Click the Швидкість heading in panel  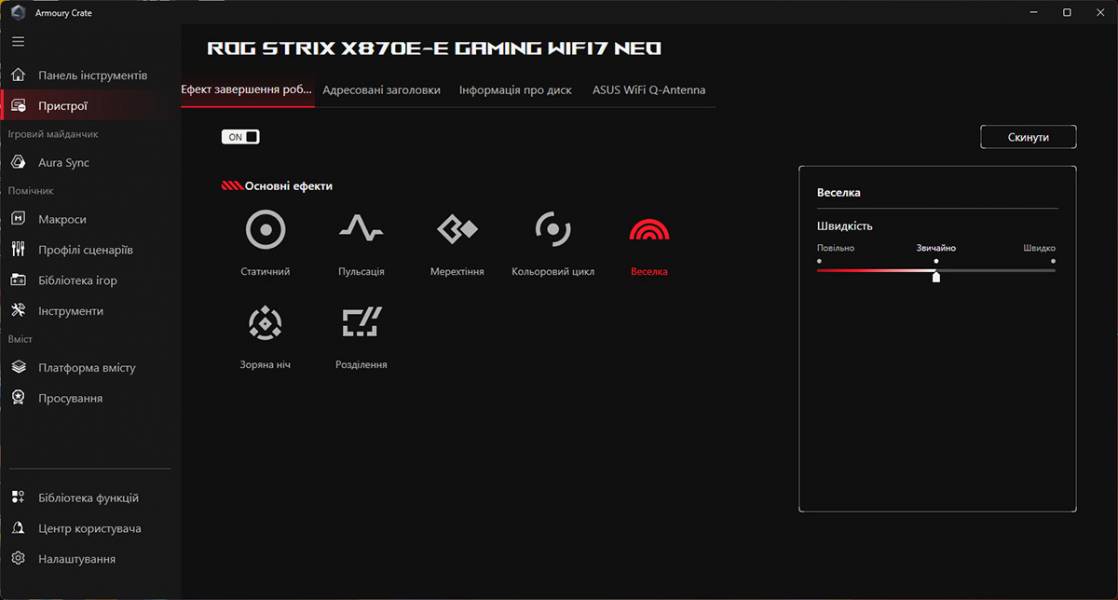pyautogui.click(x=845, y=226)
